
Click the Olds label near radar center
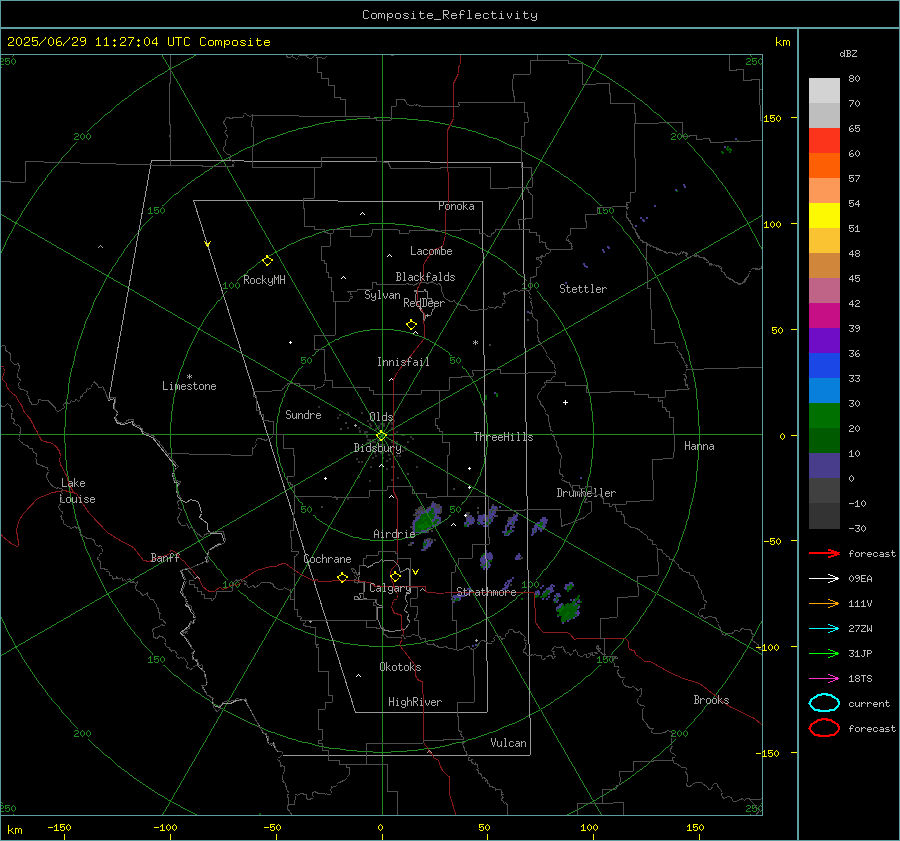click(381, 417)
